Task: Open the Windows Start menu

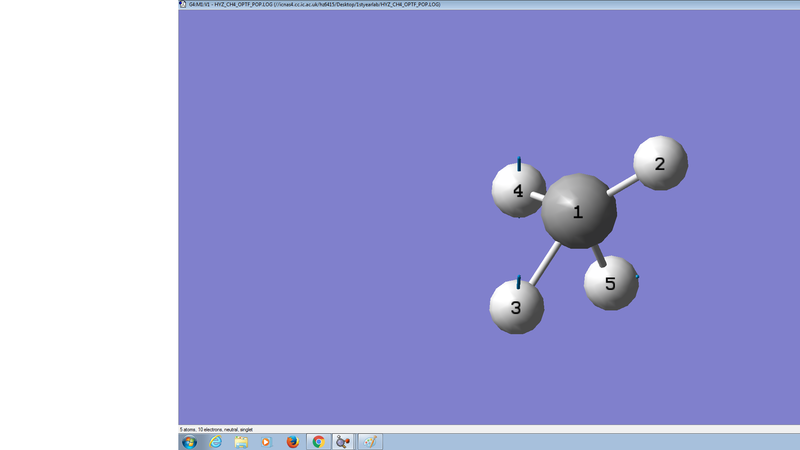Action: click(189, 441)
